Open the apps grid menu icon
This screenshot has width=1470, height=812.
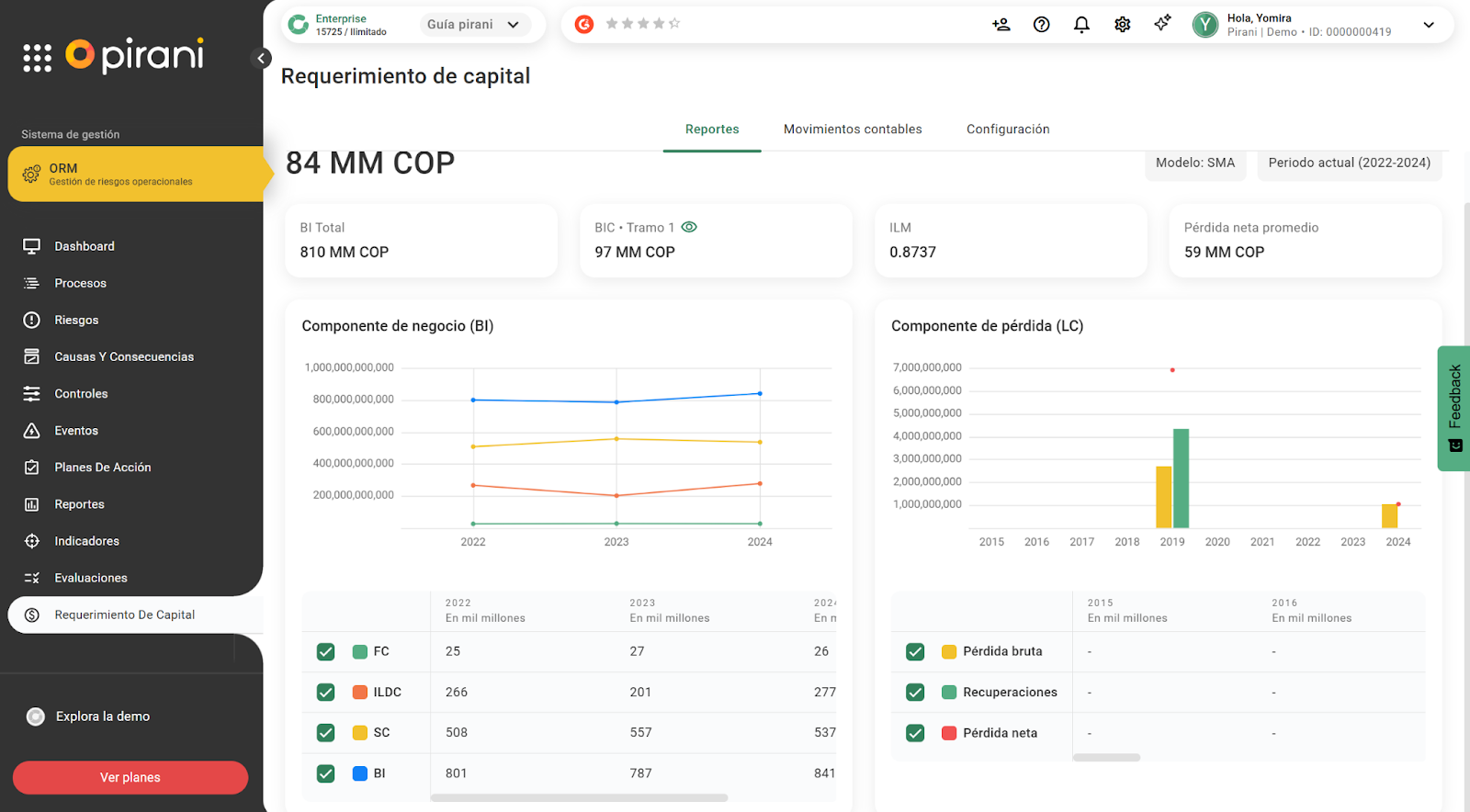click(37, 58)
